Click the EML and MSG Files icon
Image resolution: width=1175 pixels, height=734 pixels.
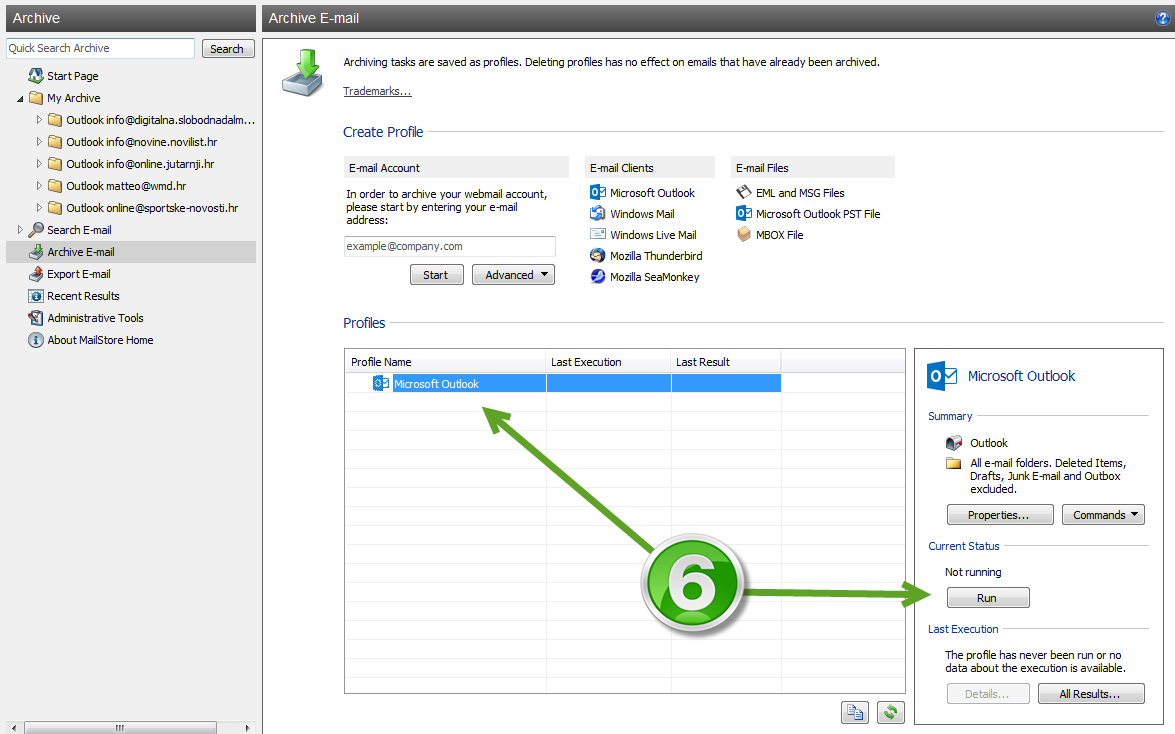[743, 192]
